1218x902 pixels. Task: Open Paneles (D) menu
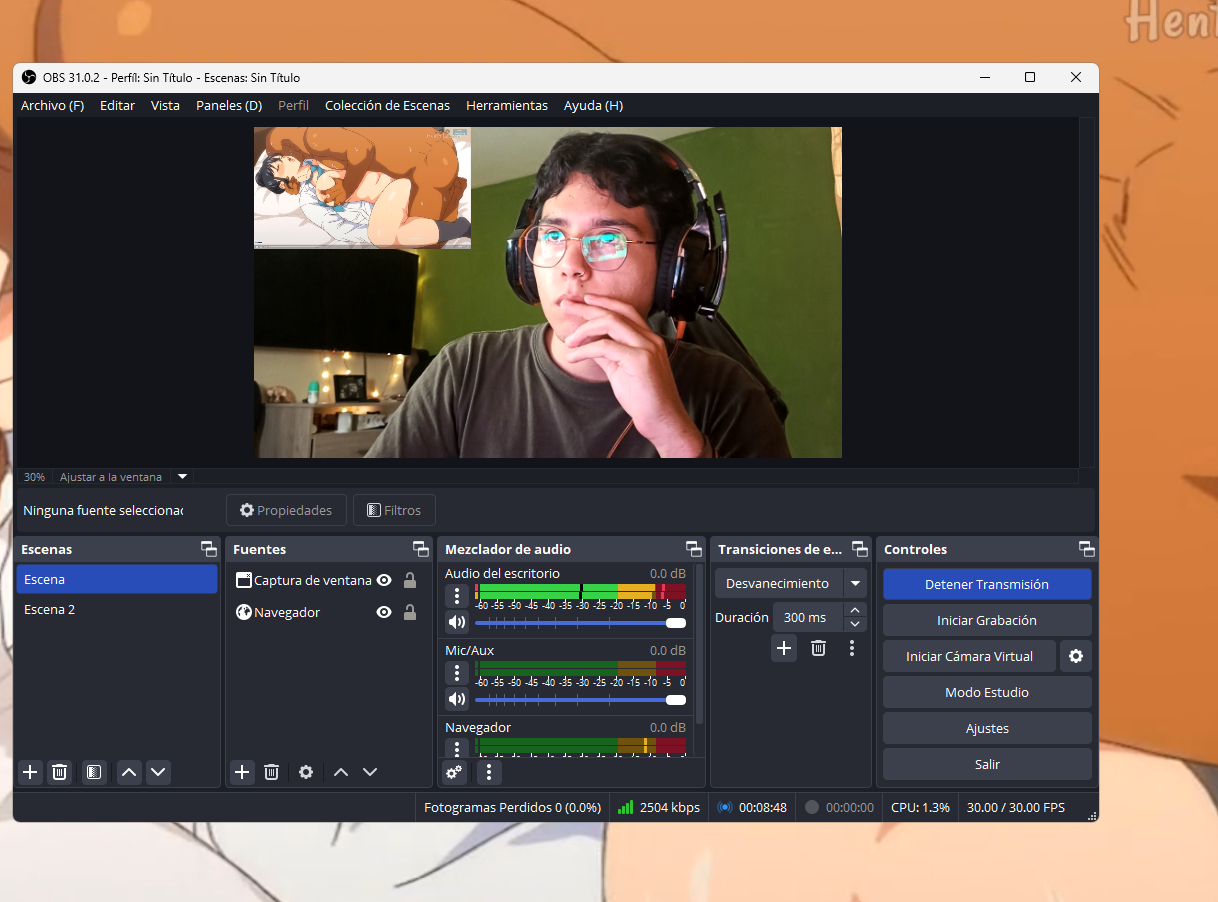(x=229, y=105)
